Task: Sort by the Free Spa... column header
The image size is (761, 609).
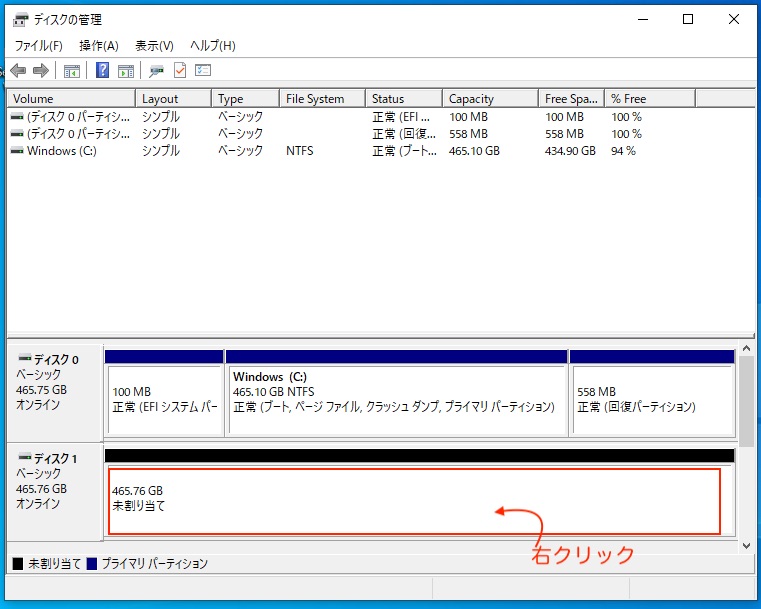Action: (x=572, y=99)
